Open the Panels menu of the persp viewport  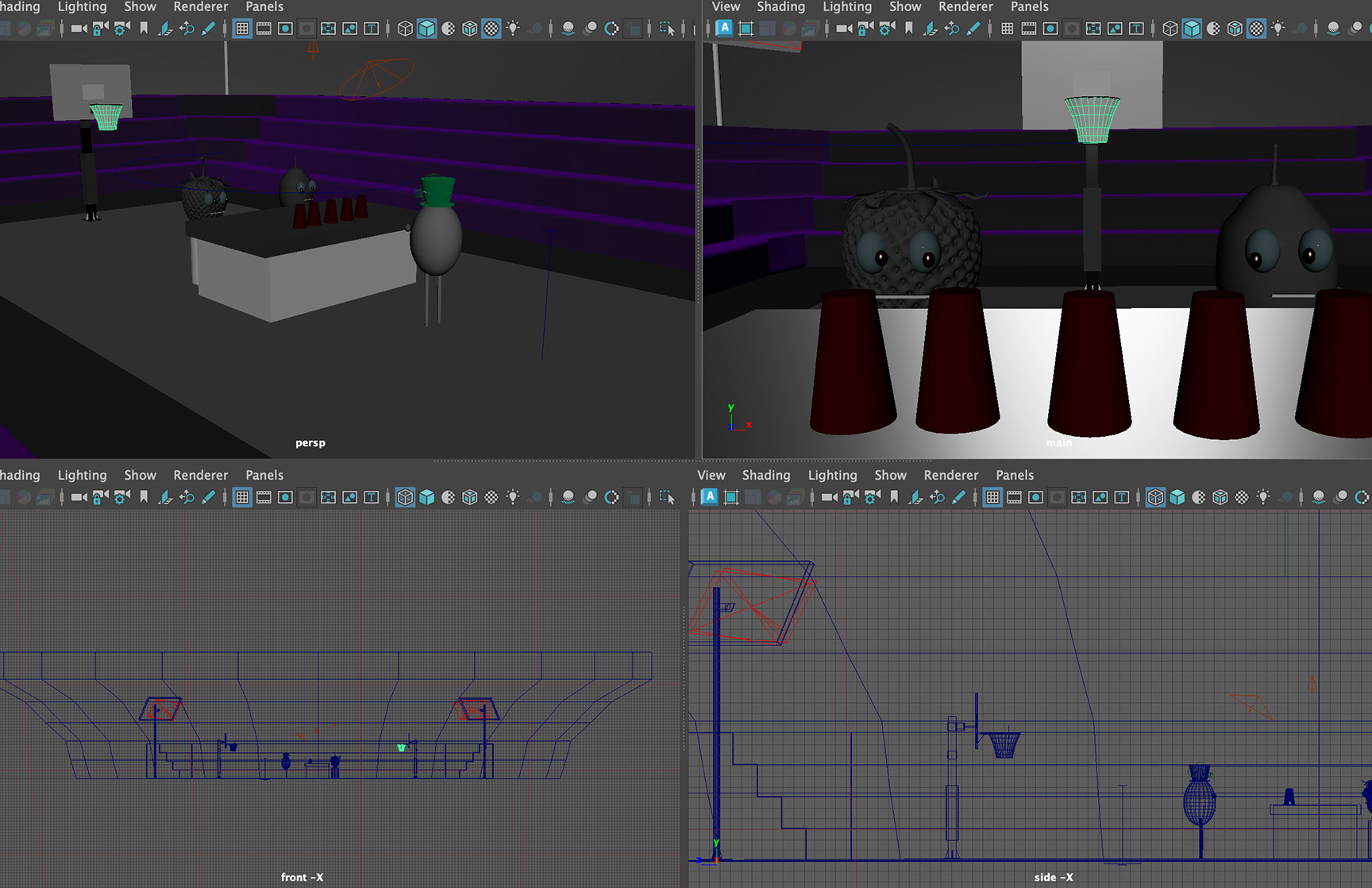point(264,6)
